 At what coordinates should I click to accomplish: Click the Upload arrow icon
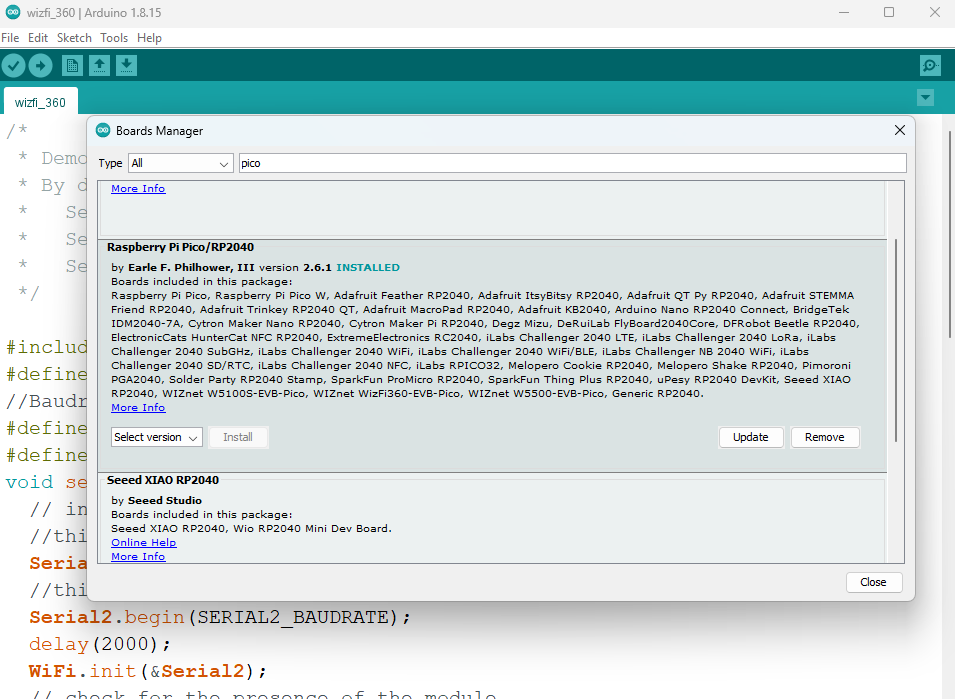pos(40,66)
